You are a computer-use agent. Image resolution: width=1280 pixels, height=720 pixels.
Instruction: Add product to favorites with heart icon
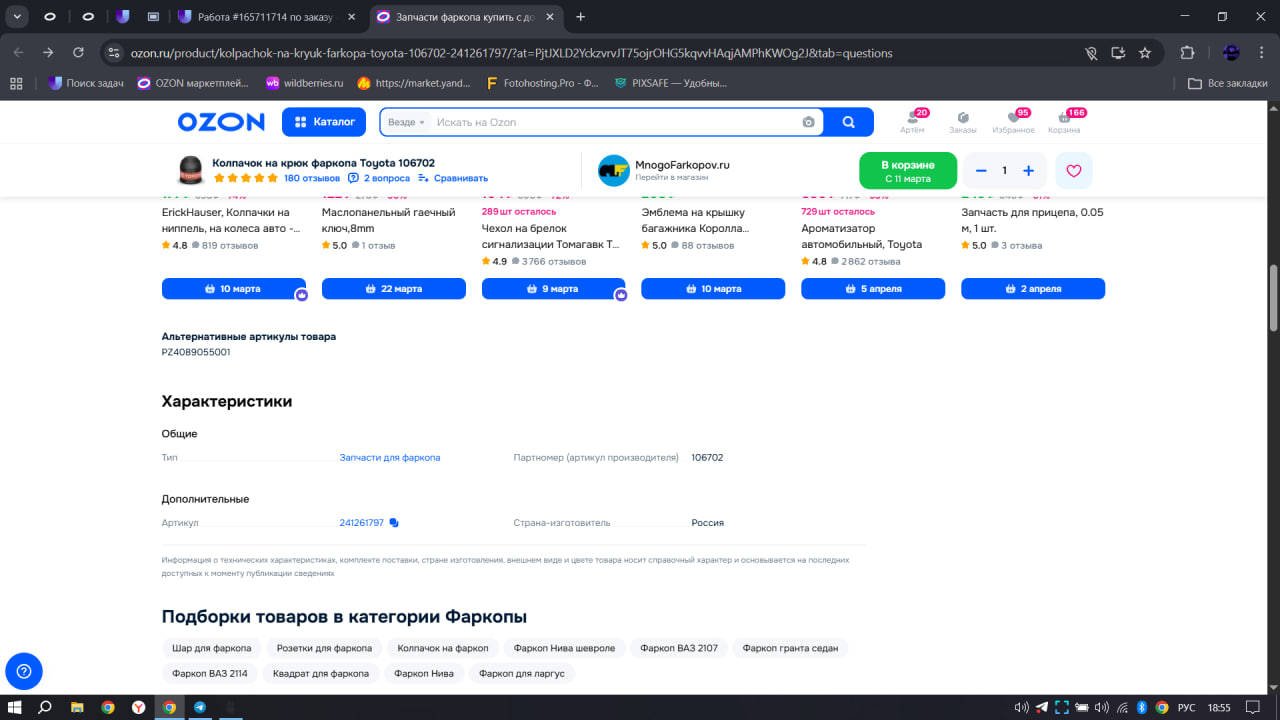(x=1074, y=171)
